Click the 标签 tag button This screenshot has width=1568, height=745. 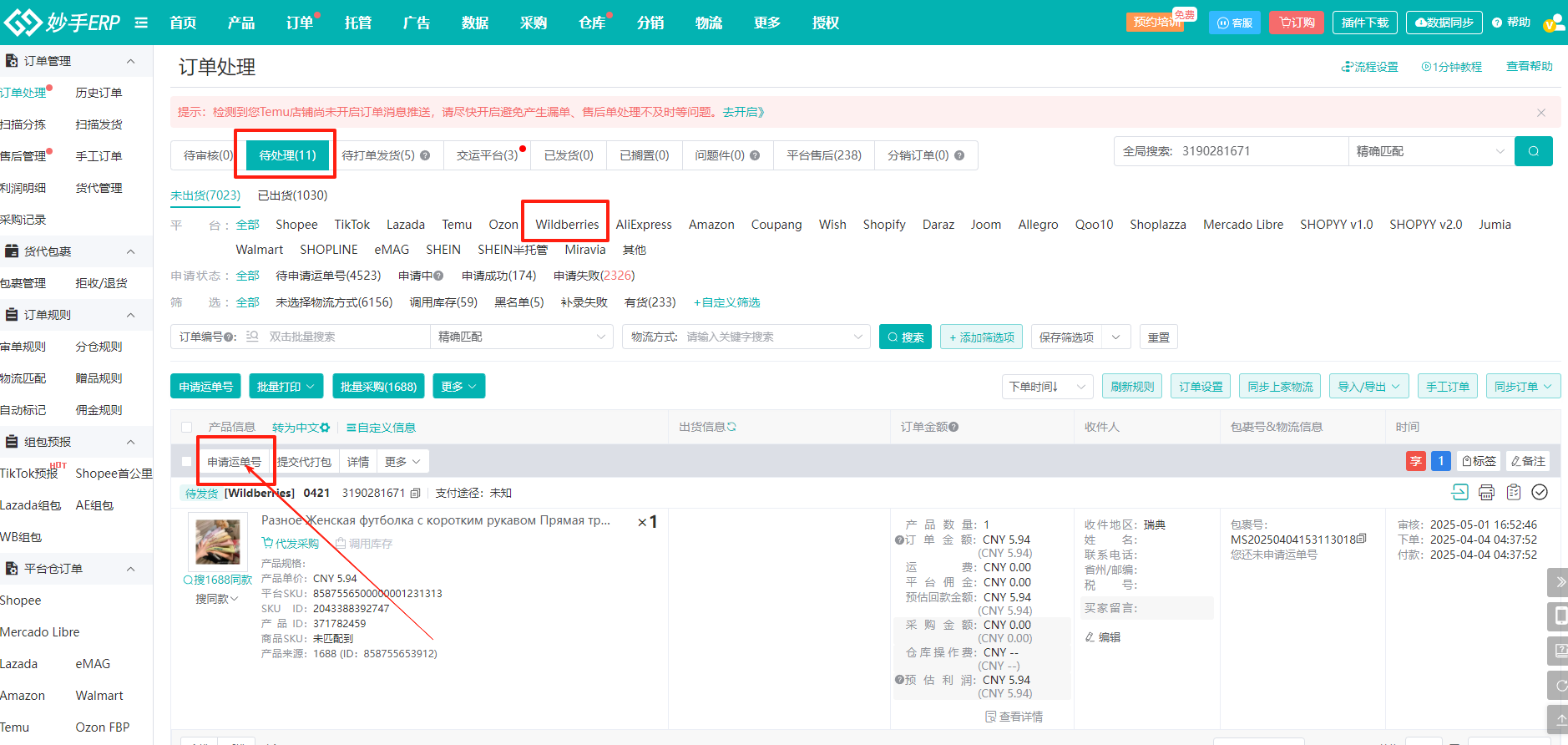click(1479, 461)
